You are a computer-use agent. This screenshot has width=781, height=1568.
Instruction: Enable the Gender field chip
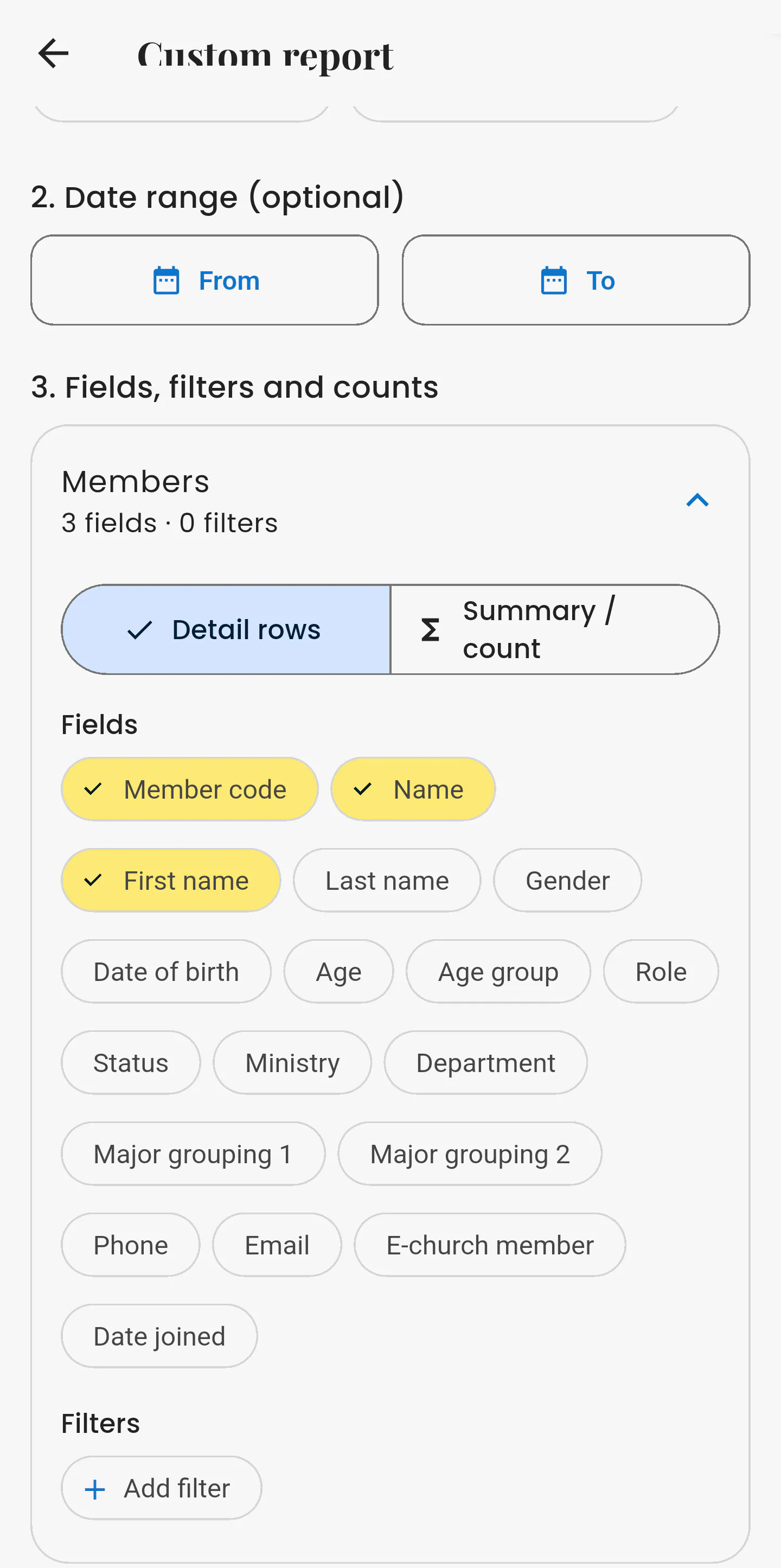point(567,880)
